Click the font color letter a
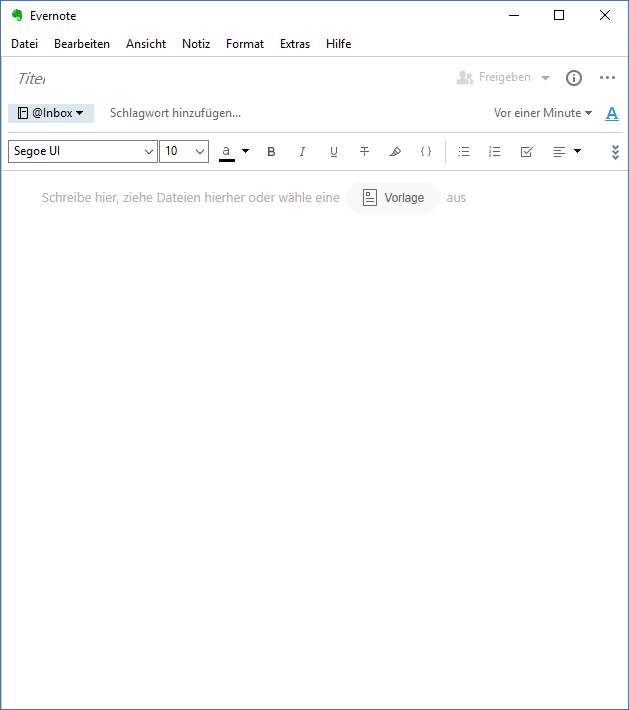Viewport: 629px width, 710px height. point(226,152)
